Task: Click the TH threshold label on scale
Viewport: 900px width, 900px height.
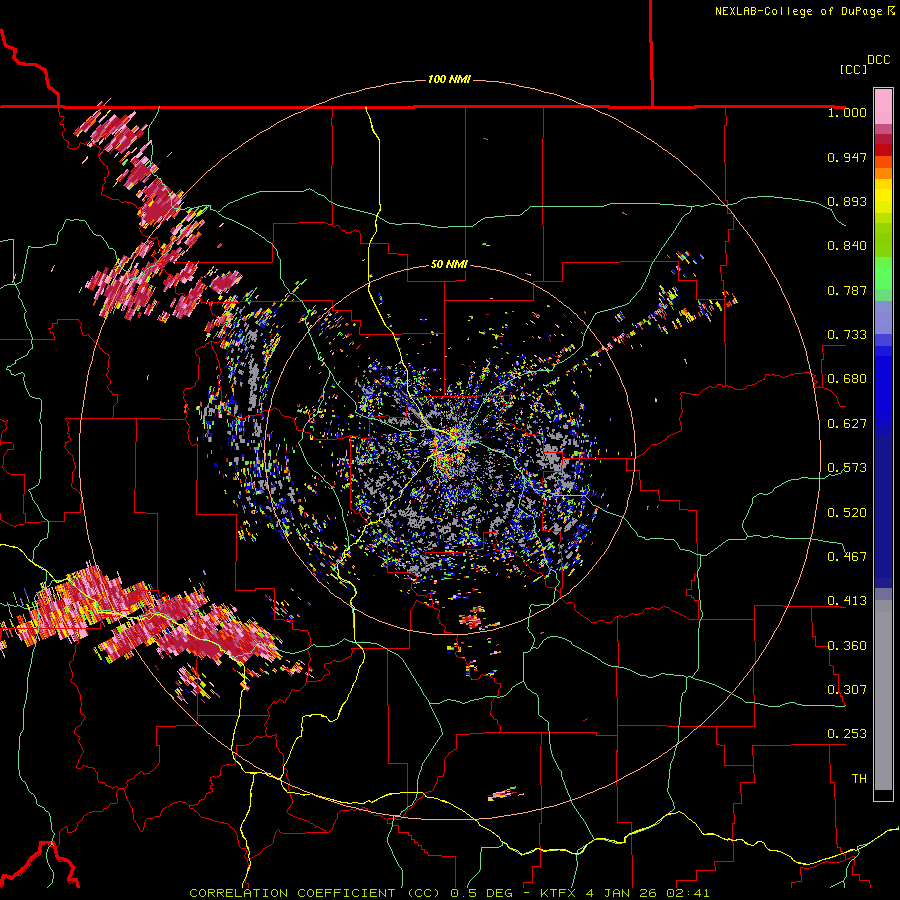Action: coord(859,779)
